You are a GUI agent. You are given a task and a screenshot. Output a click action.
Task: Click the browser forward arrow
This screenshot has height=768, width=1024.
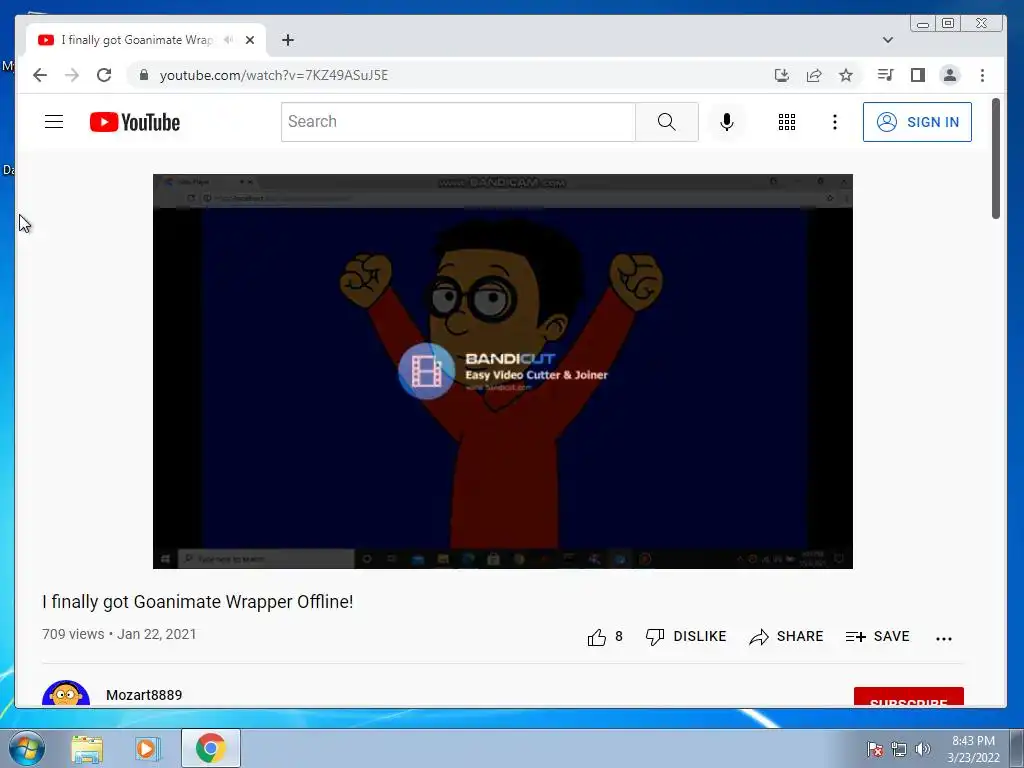(x=72, y=75)
